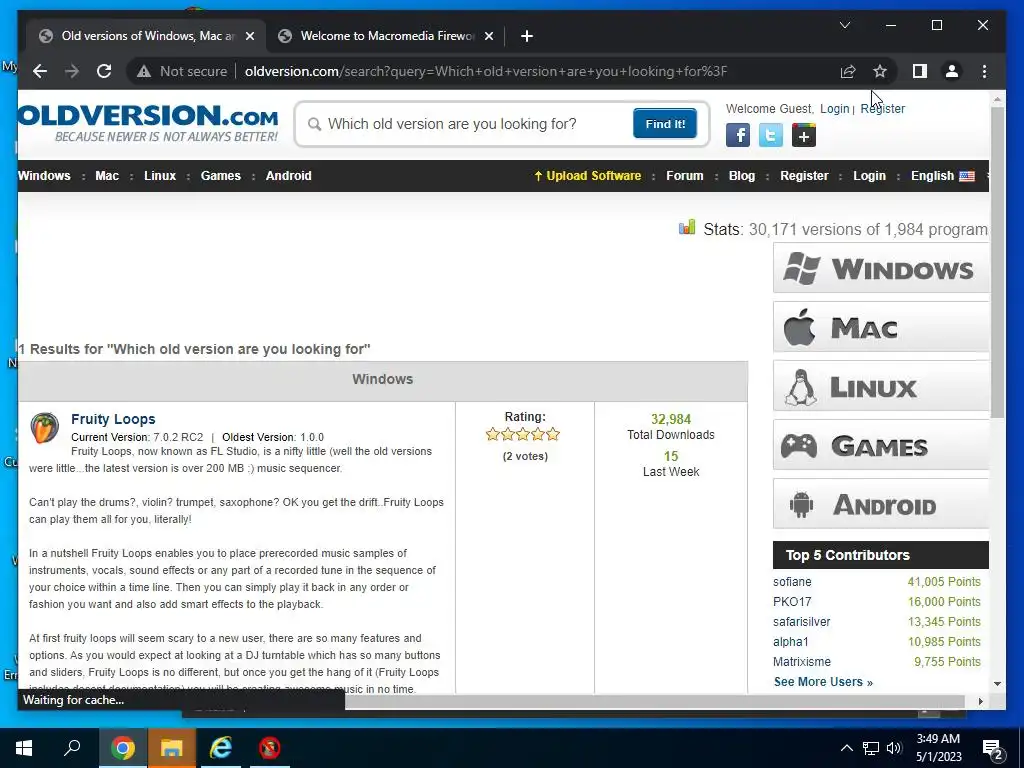Click contributor PKO17
The height and width of the screenshot is (768, 1024).
tap(792, 601)
